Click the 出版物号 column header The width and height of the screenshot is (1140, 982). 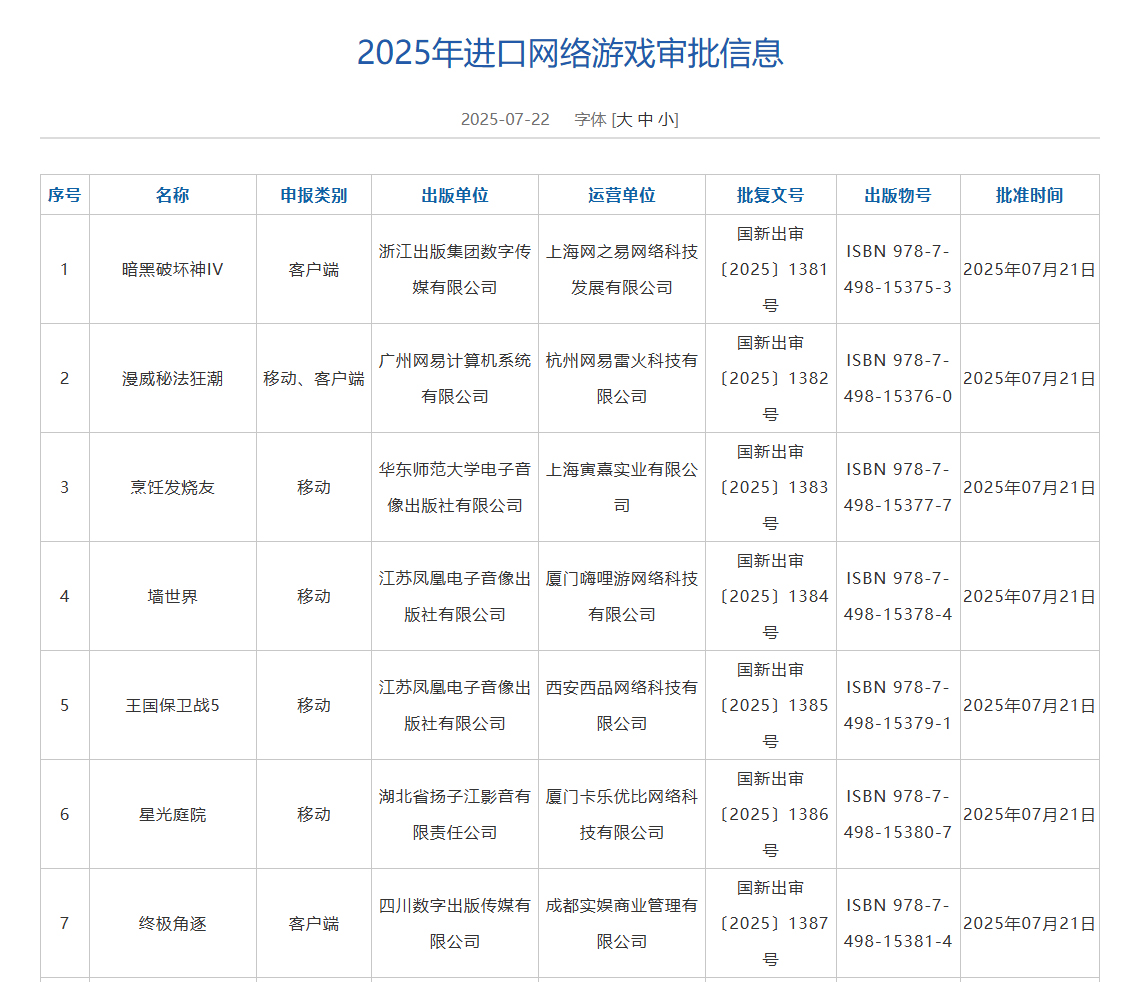898,195
